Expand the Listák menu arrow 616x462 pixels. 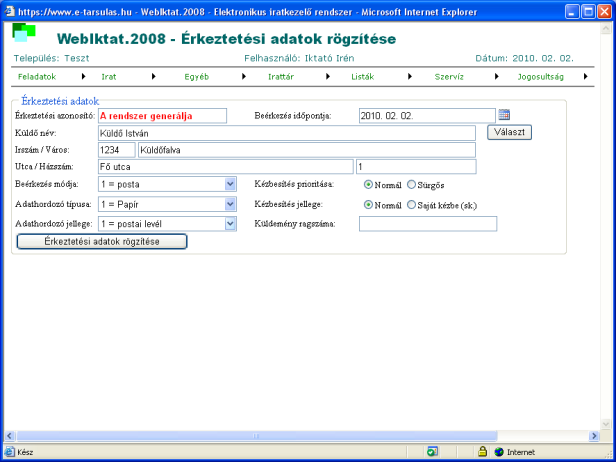[410, 77]
